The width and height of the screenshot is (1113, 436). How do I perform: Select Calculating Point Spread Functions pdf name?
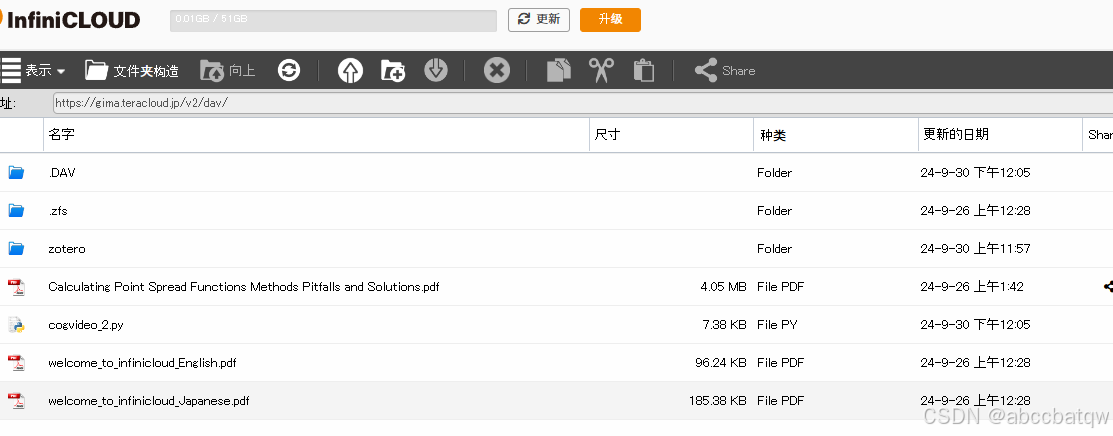[243, 287]
